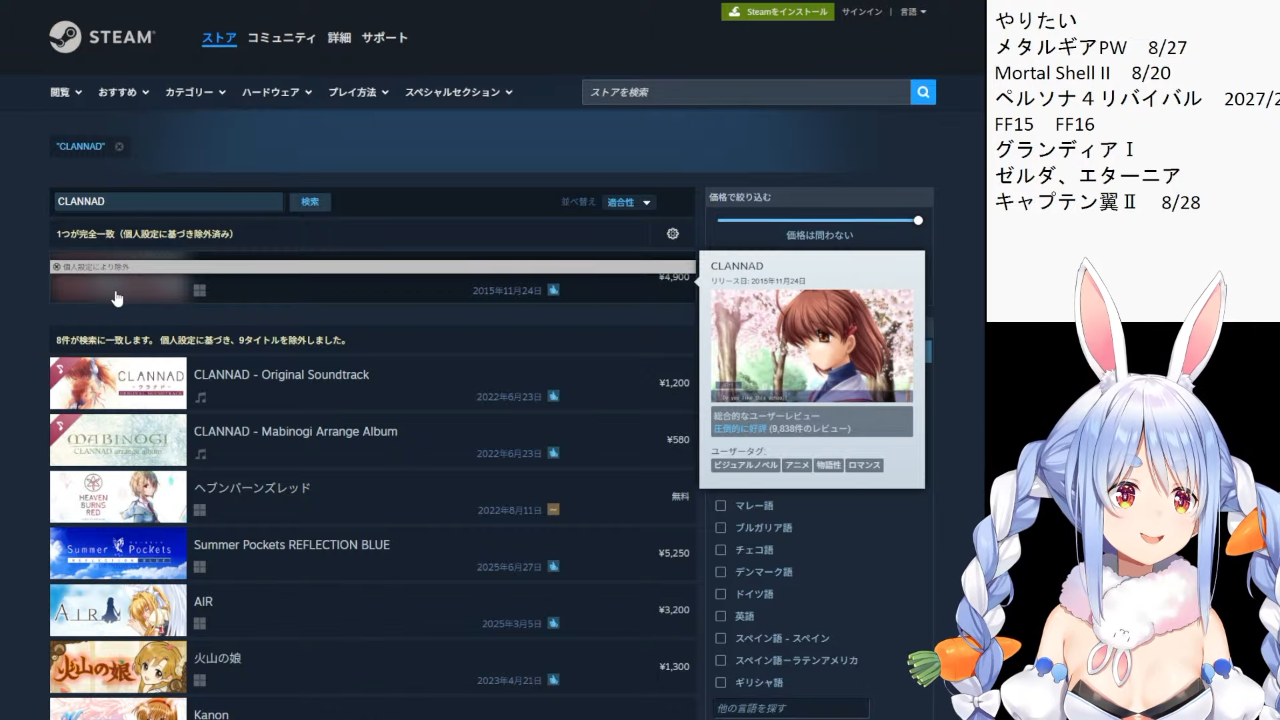Open the コミュニティ tab
This screenshot has height=720, width=1280.
click(281, 38)
